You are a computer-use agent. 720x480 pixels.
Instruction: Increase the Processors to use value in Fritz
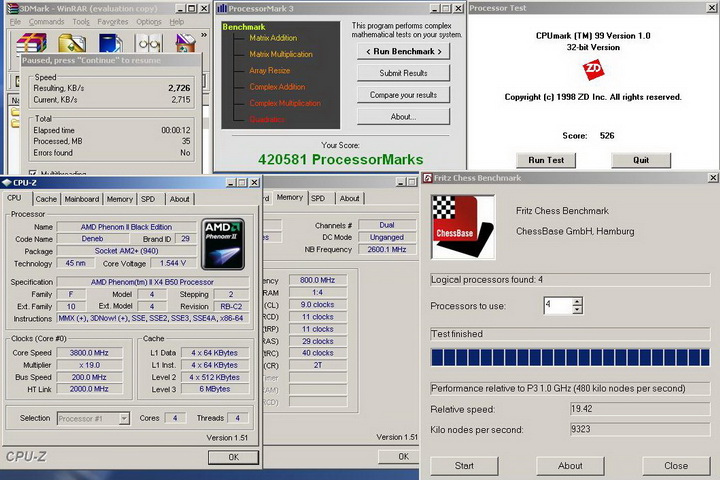(x=577, y=301)
